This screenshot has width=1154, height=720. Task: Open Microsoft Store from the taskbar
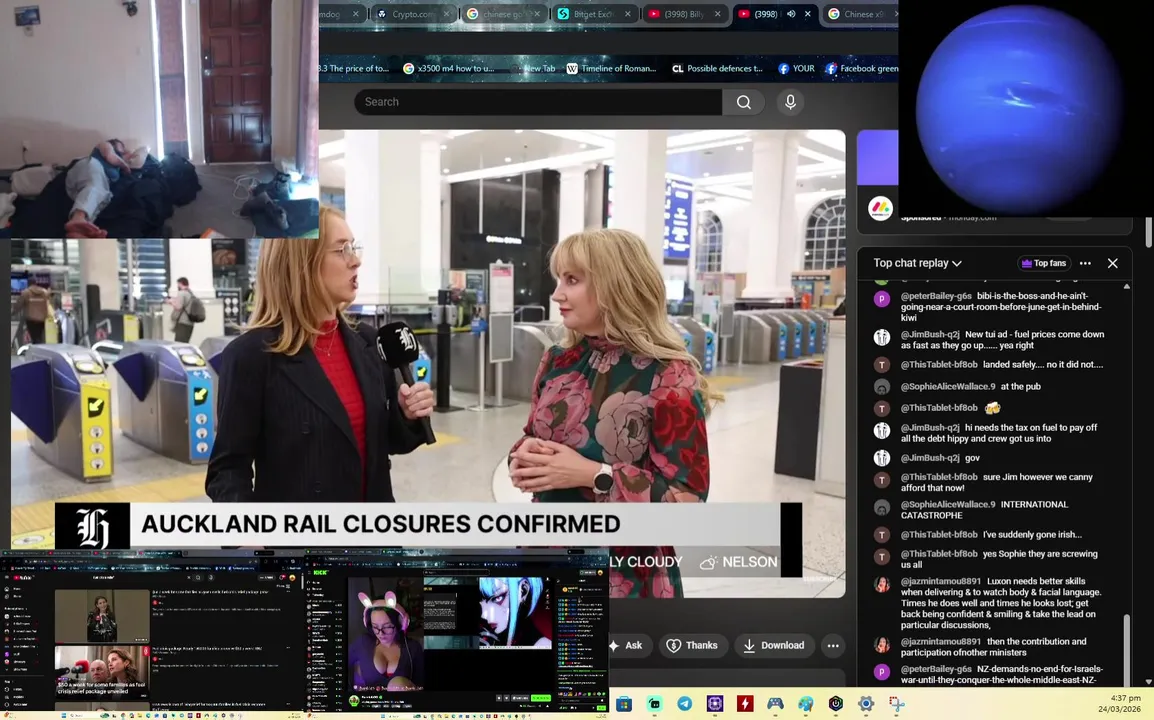[624, 704]
